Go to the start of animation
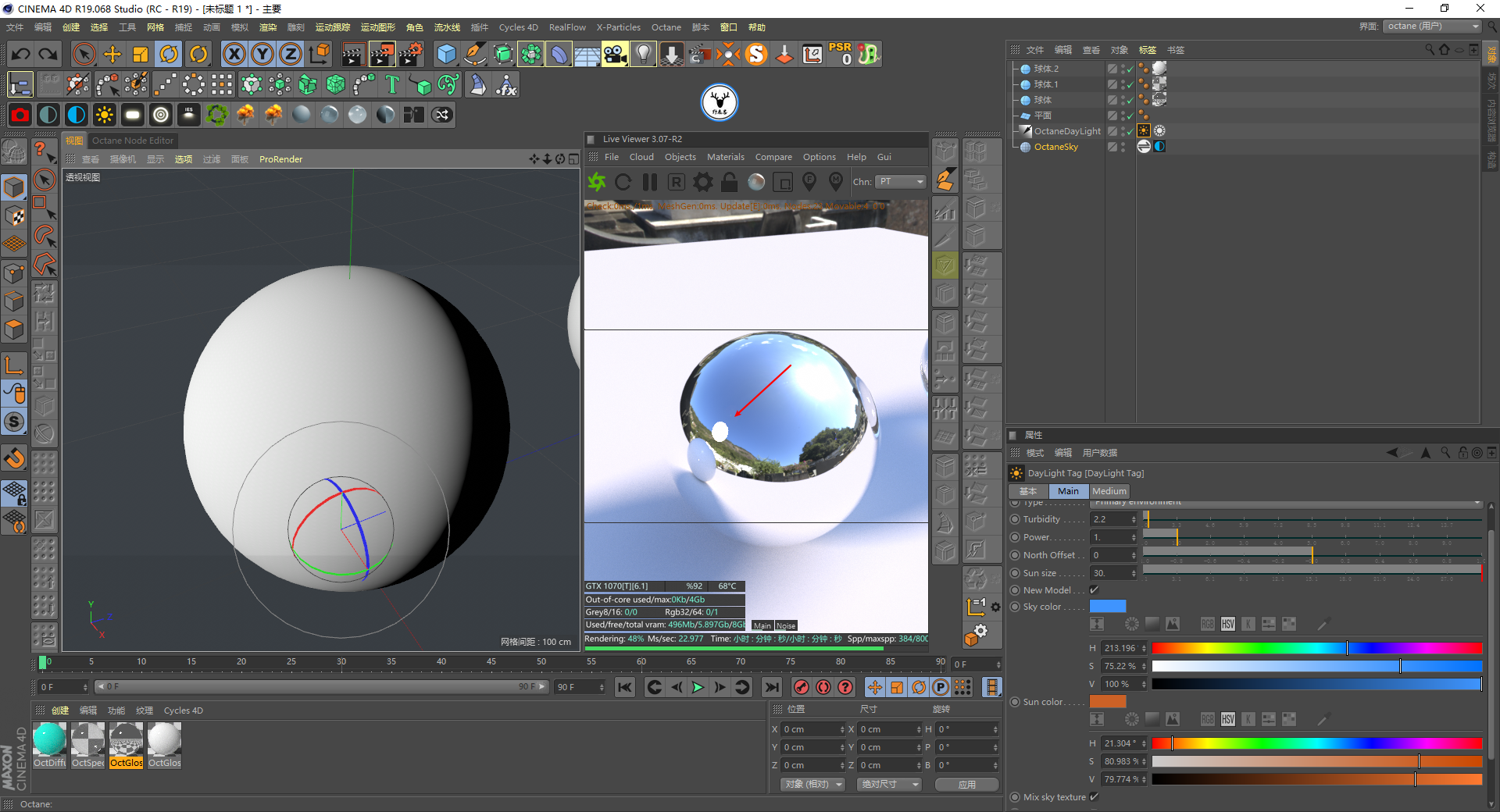This screenshot has height=812, width=1500. [625, 687]
